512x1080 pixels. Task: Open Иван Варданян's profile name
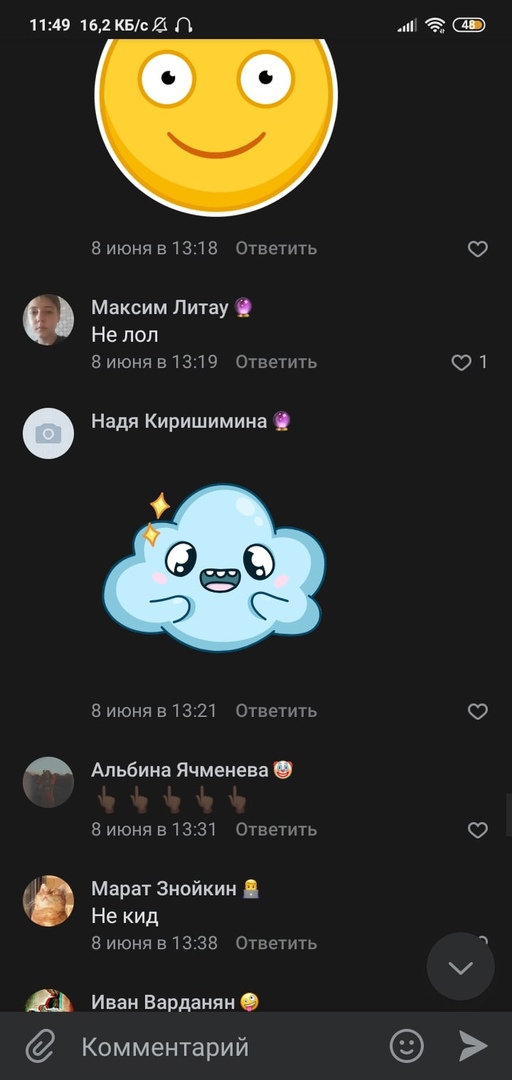(163, 1002)
